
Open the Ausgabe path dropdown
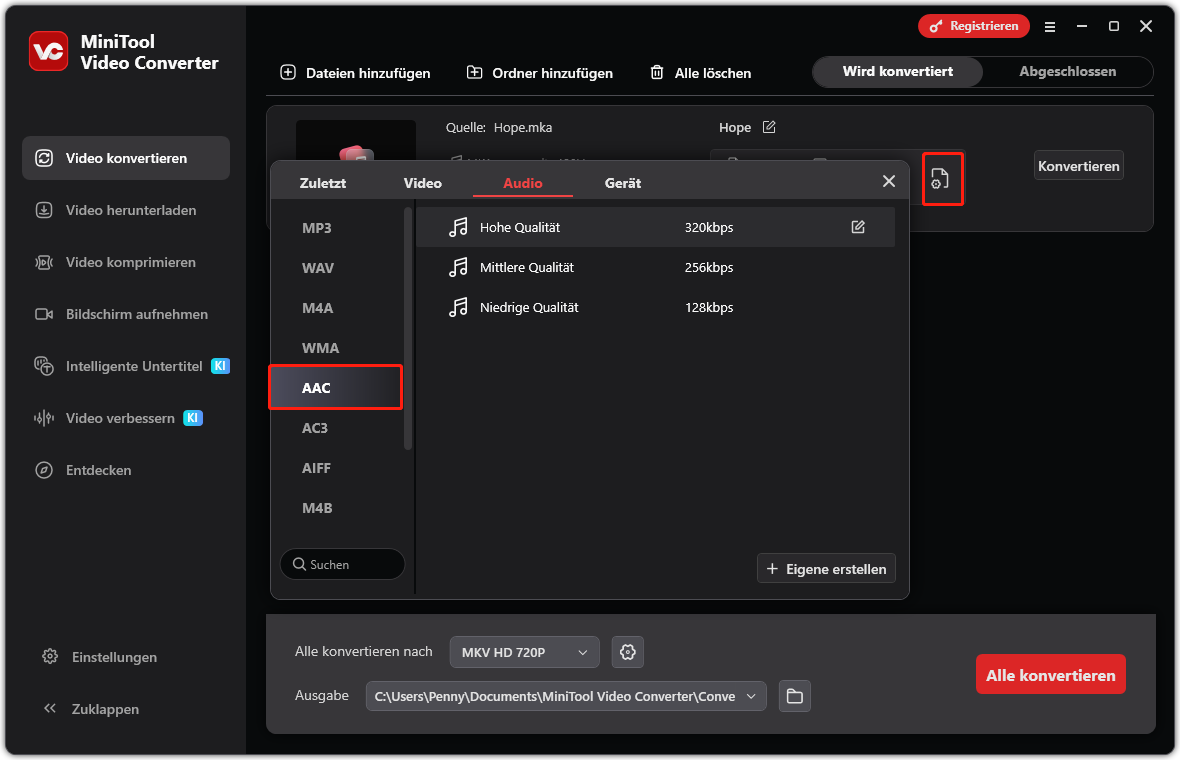pos(566,696)
